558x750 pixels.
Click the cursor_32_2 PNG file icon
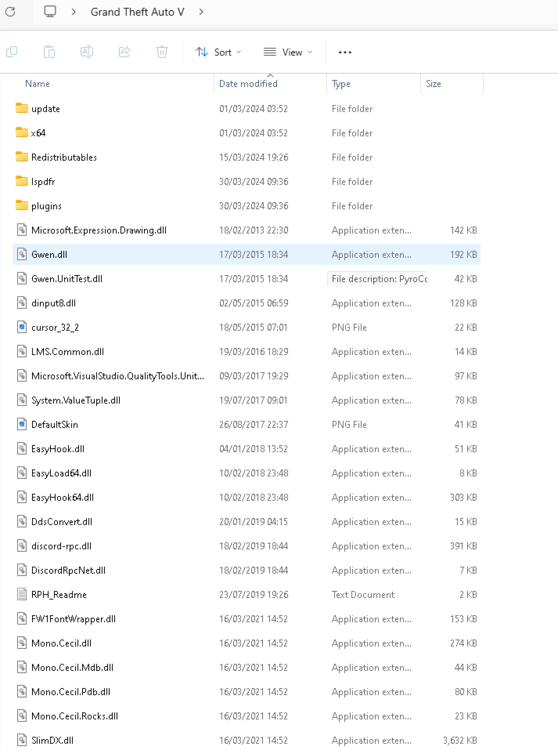coord(22,327)
